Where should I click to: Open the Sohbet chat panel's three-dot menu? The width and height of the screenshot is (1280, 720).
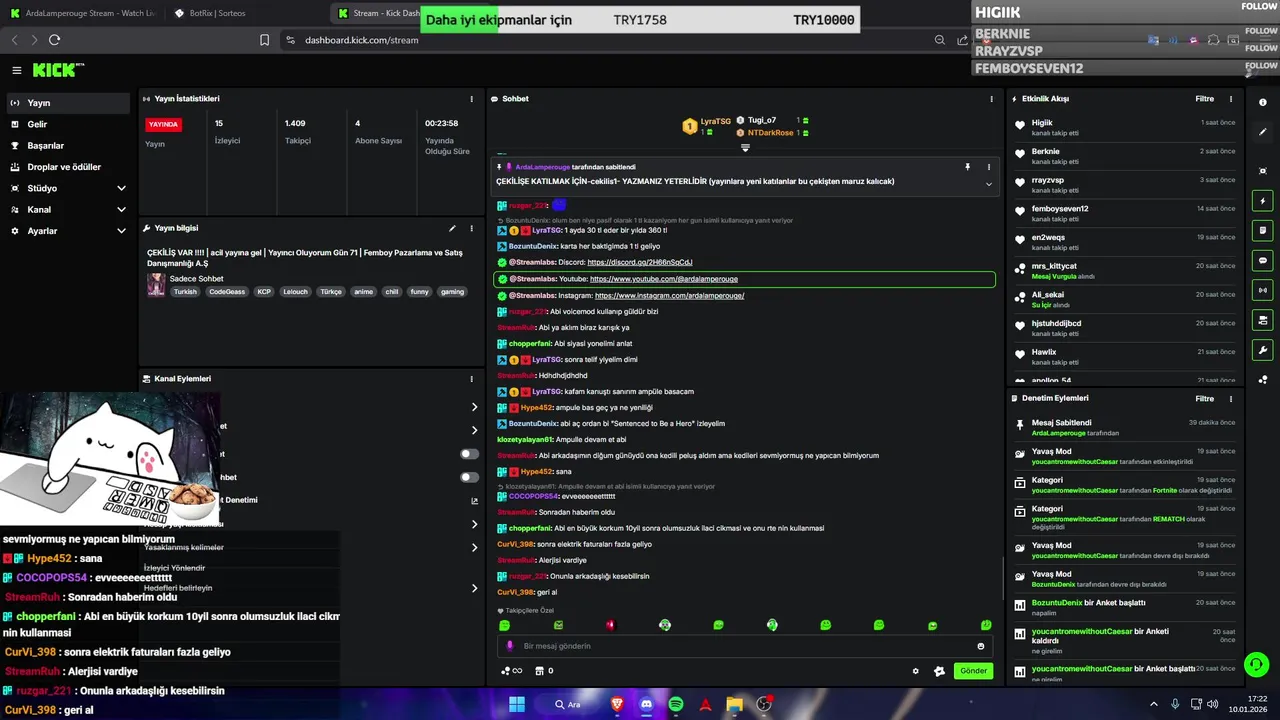[x=992, y=99]
